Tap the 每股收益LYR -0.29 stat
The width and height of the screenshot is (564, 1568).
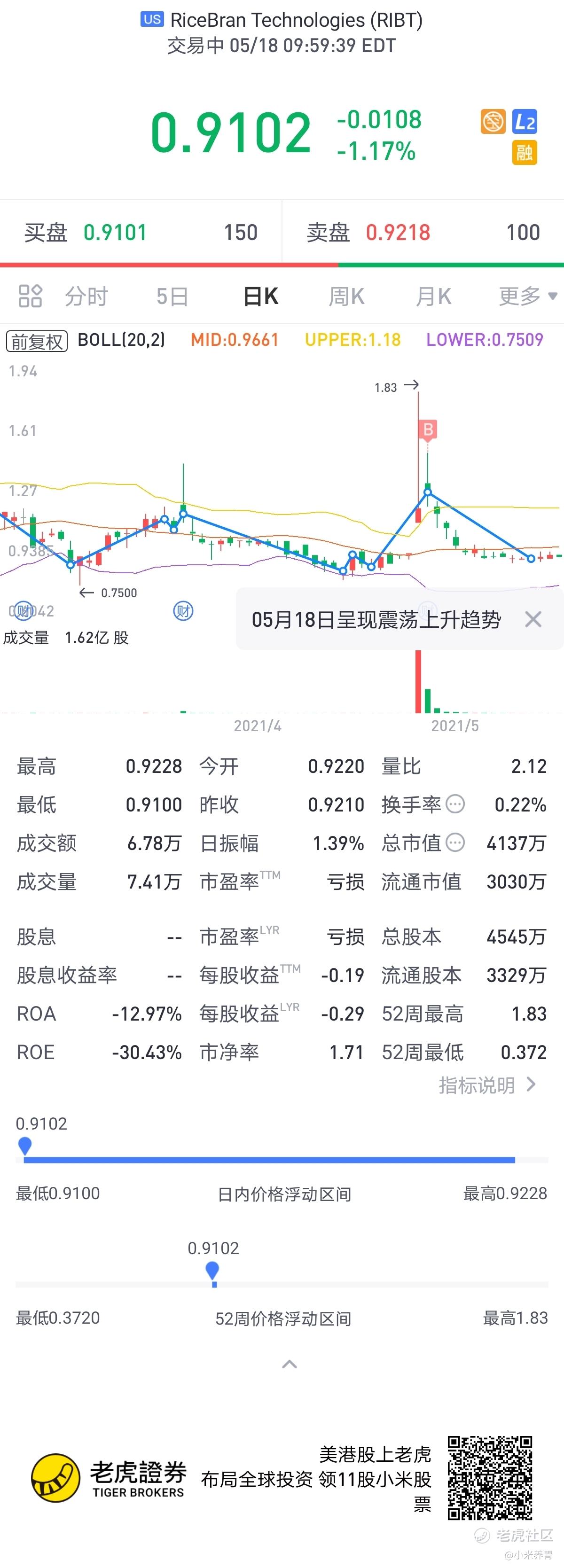coord(282,1014)
